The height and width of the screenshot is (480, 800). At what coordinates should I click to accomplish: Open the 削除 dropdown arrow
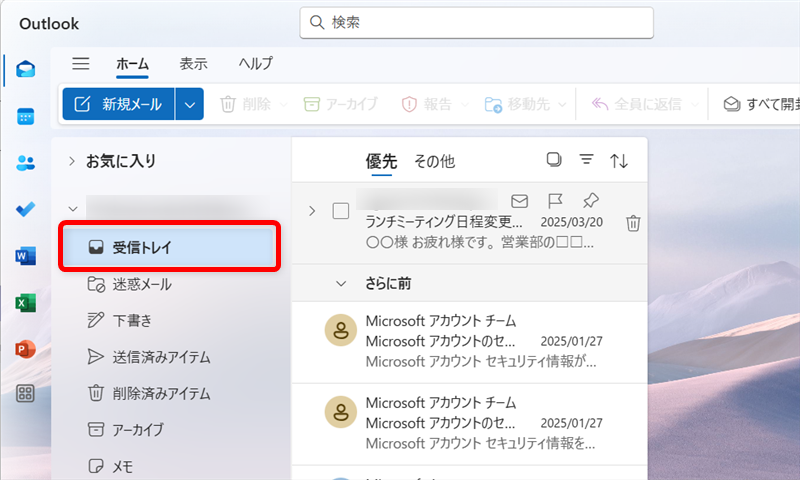pyautogui.click(x=283, y=105)
